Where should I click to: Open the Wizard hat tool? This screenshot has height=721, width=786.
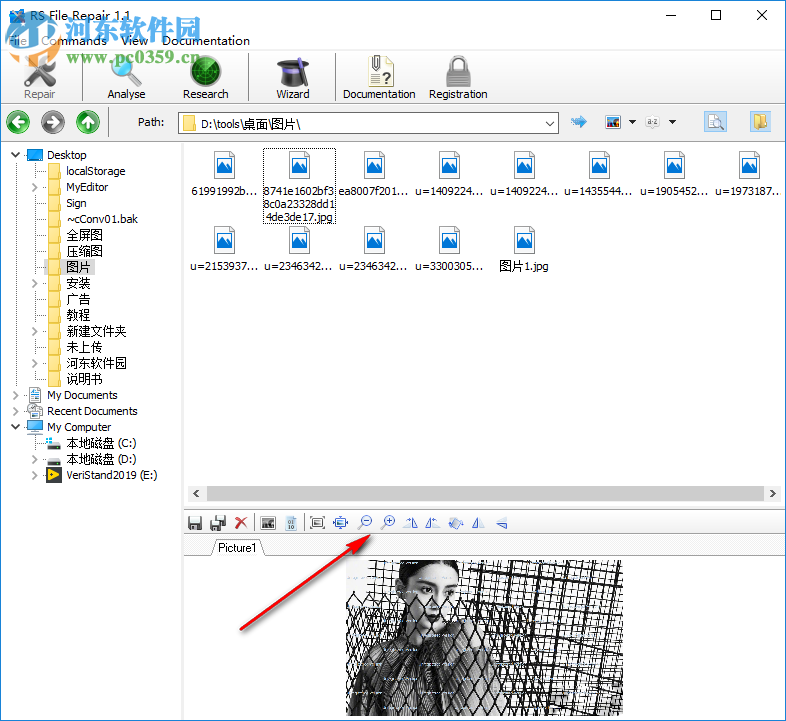293,78
